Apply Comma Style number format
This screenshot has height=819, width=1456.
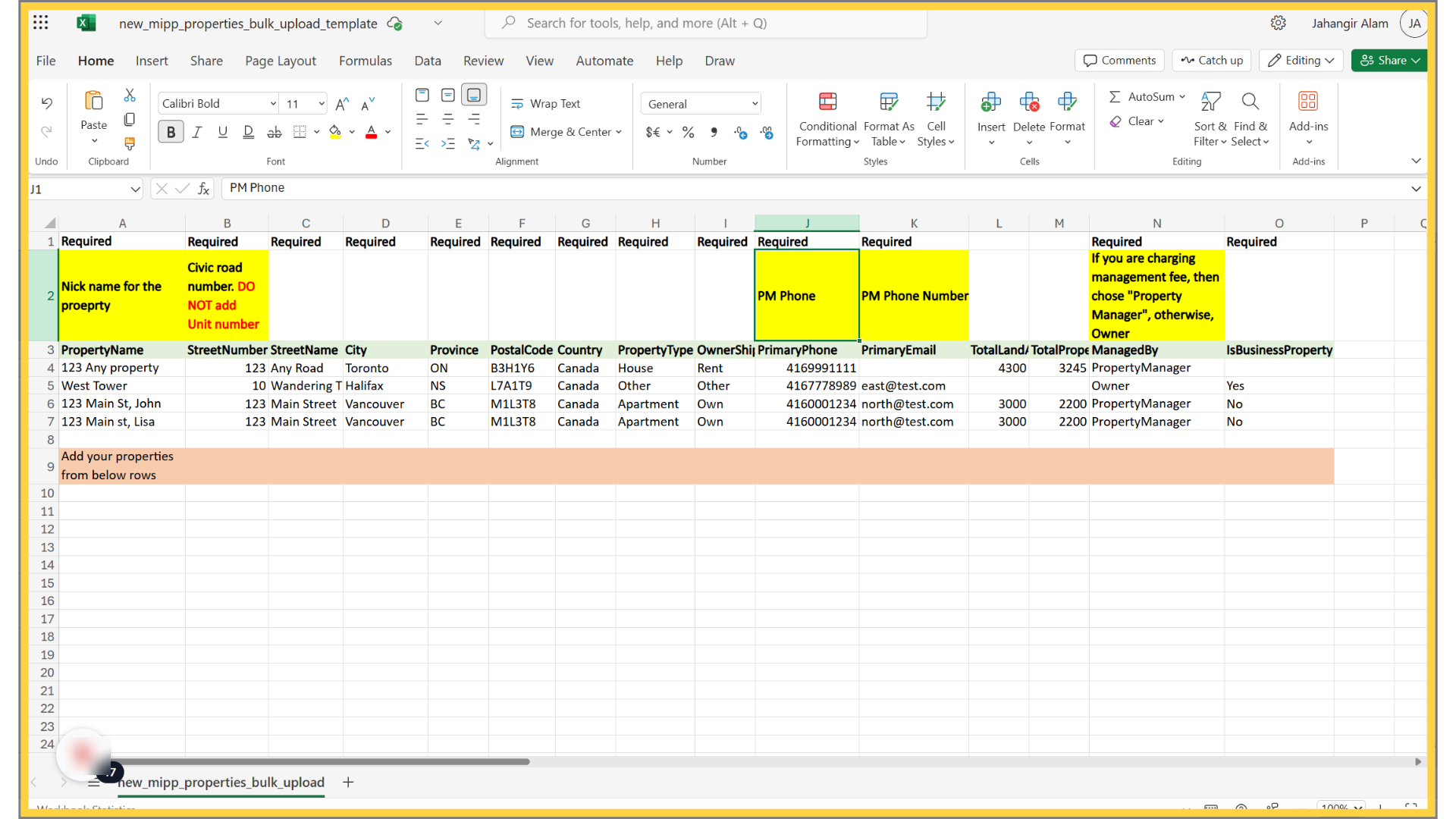[x=714, y=132]
